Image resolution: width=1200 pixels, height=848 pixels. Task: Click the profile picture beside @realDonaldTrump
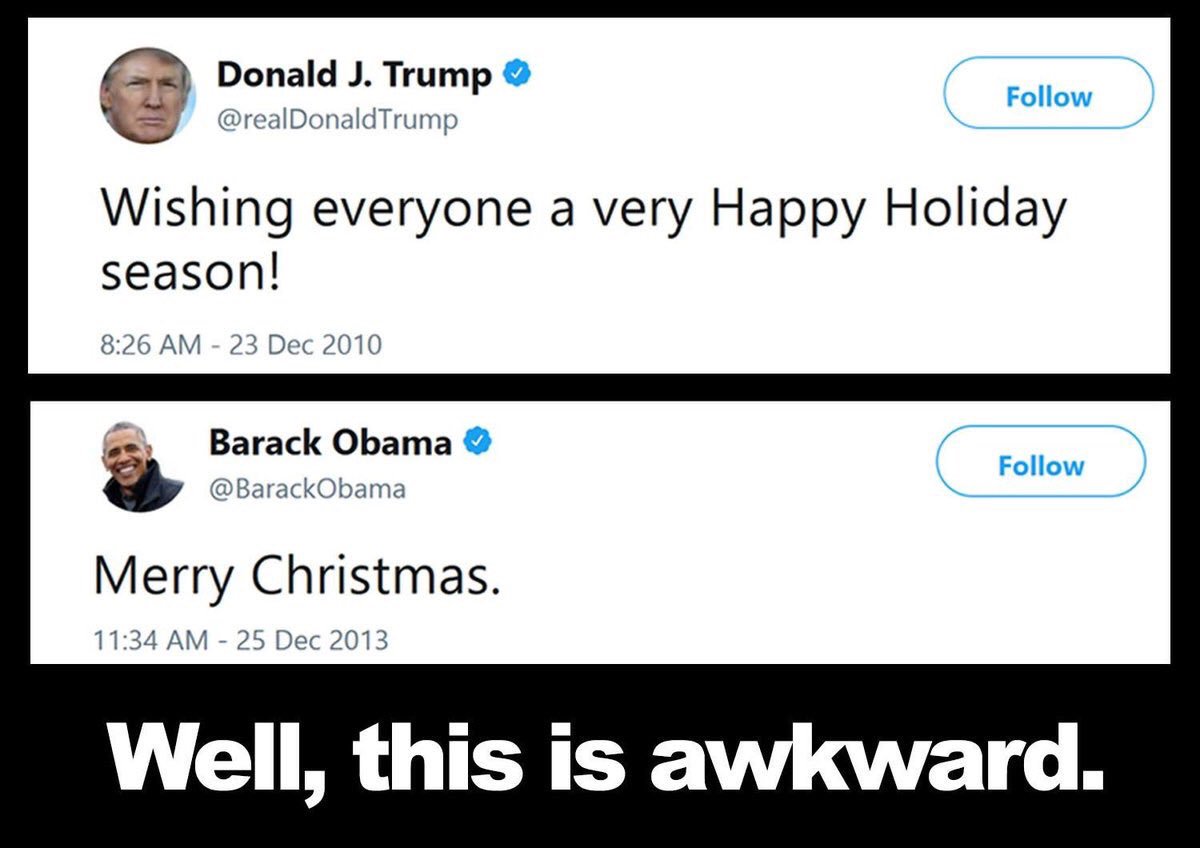147,96
